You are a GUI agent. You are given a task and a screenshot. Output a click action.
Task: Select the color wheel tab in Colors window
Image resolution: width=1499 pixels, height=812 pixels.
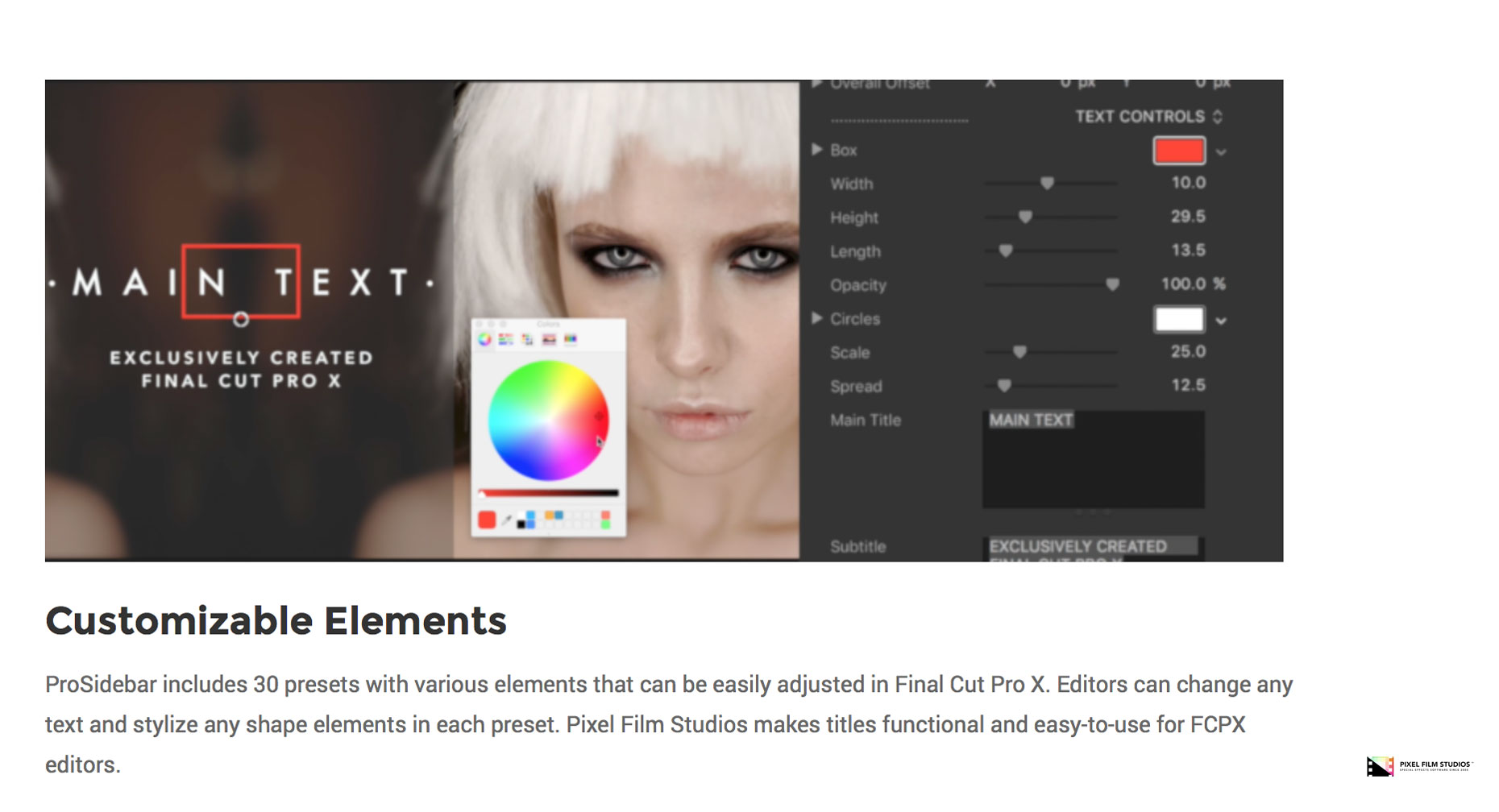[x=484, y=340]
